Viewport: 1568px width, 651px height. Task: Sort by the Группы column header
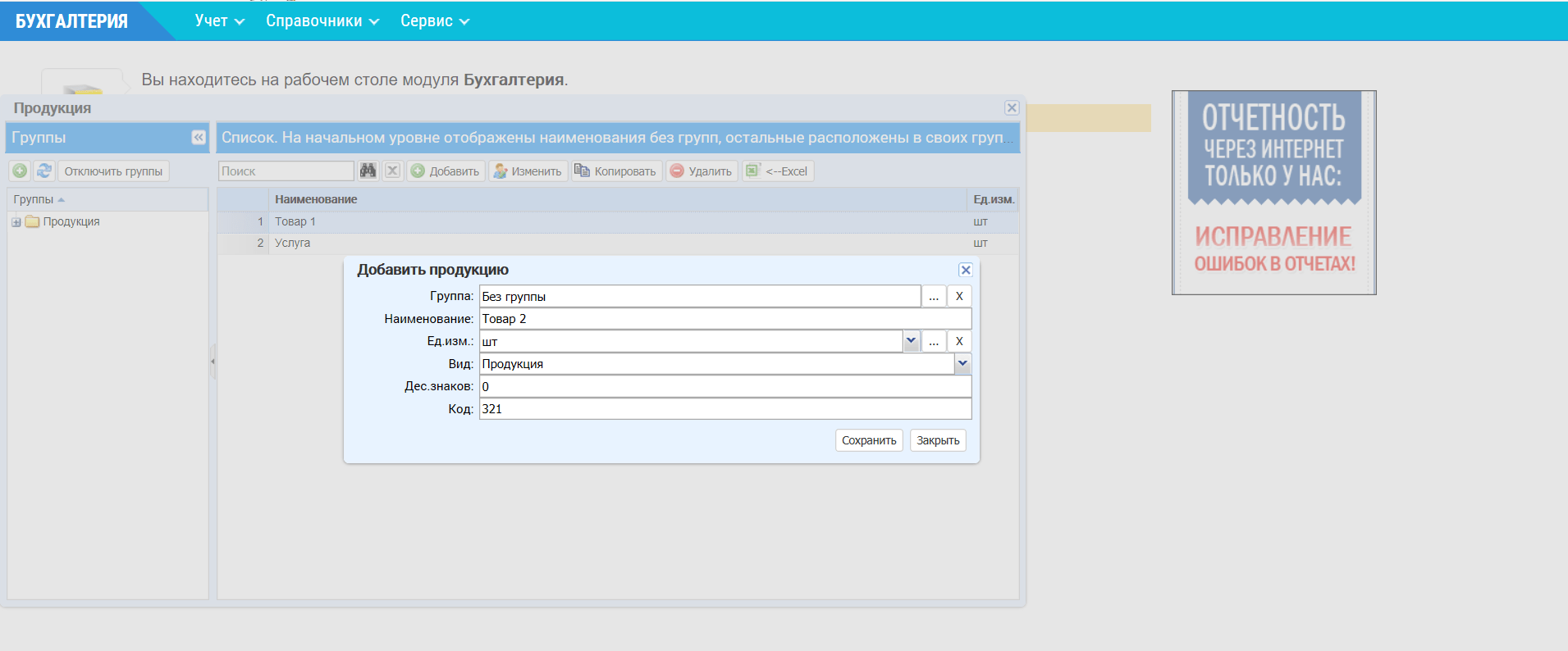click(x=34, y=199)
